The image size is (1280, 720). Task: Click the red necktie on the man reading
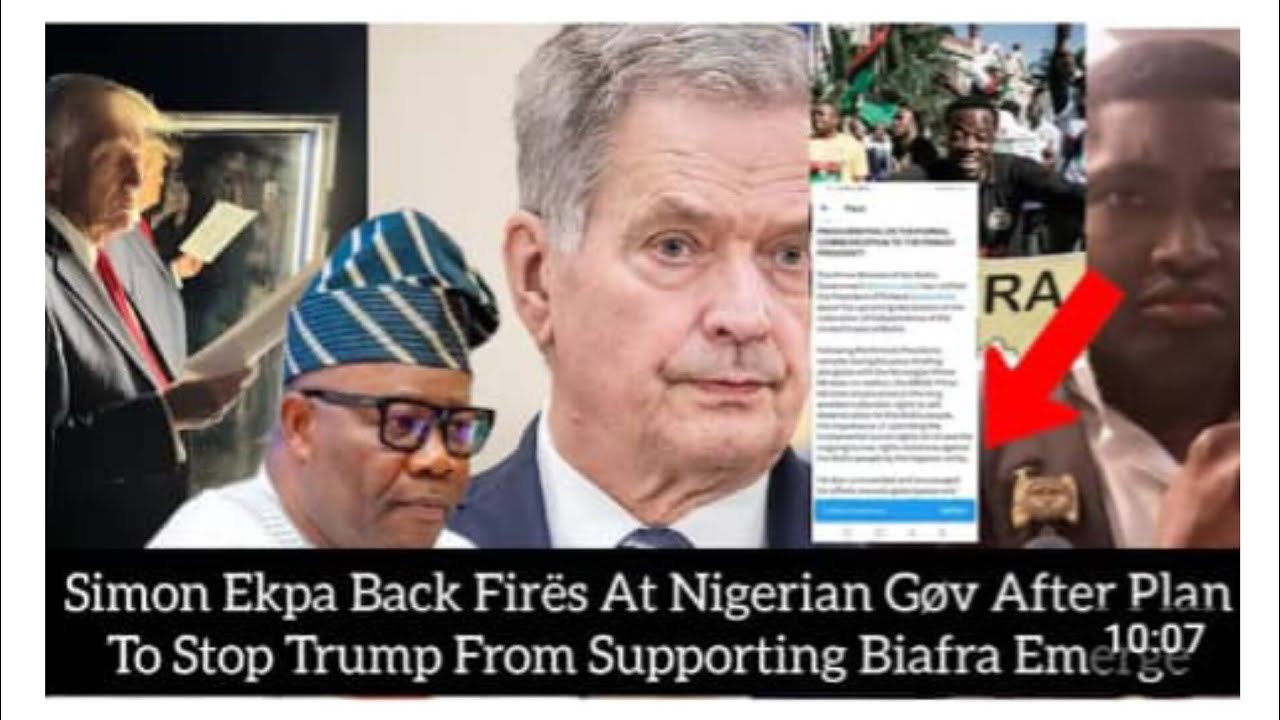[132, 318]
